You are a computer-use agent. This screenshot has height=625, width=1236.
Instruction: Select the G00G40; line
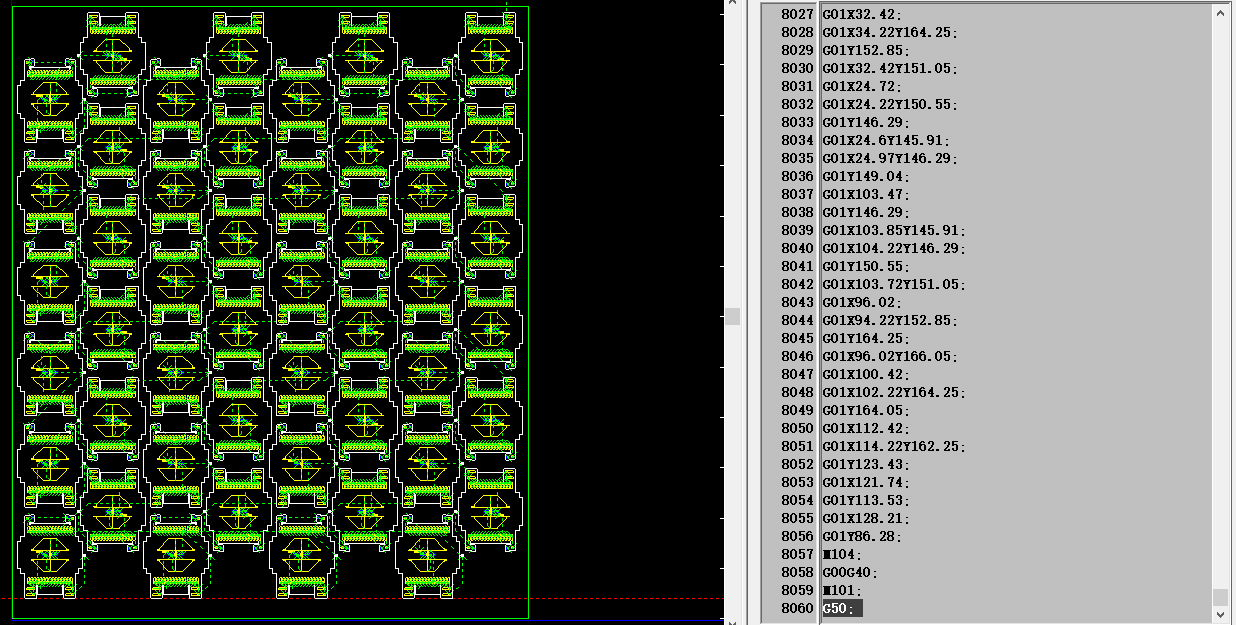point(850,573)
